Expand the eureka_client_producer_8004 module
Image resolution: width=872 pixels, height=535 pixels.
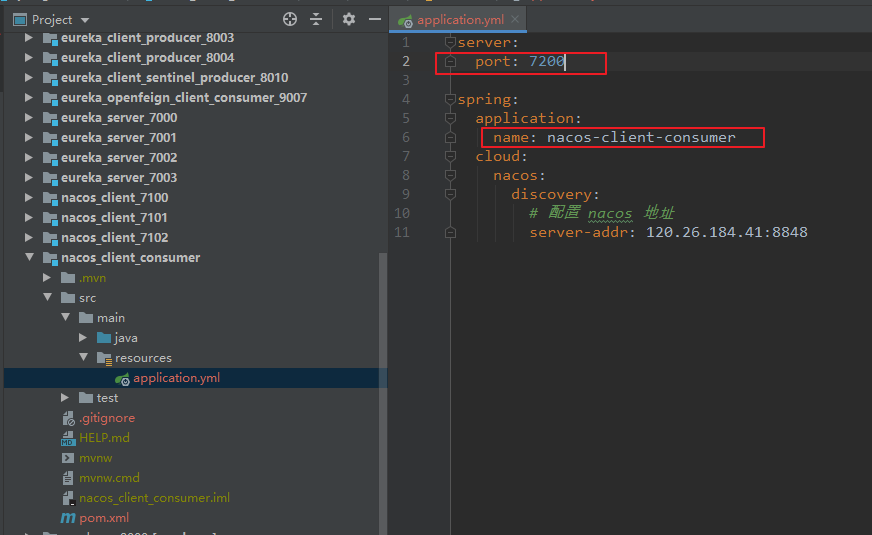(28, 58)
